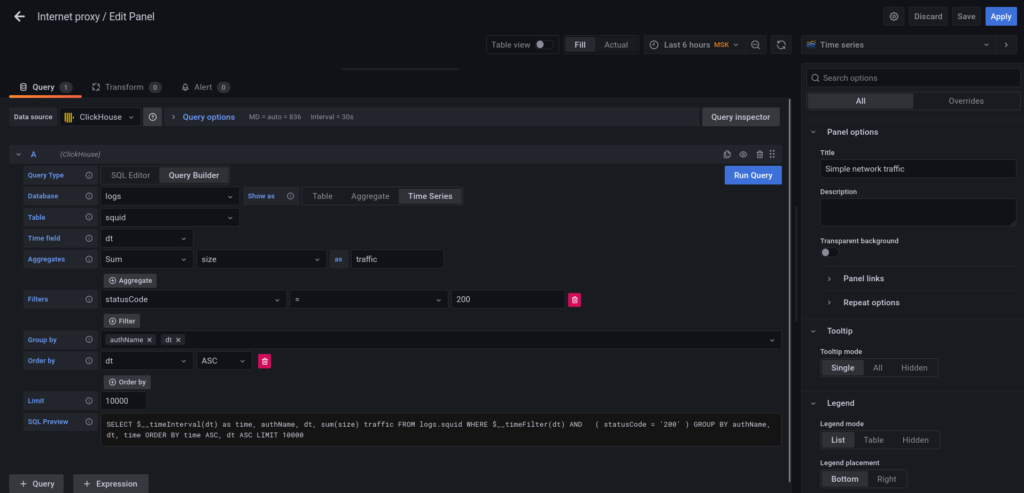Toggle Transparent background switch
The width and height of the screenshot is (1024, 493).
click(x=829, y=253)
